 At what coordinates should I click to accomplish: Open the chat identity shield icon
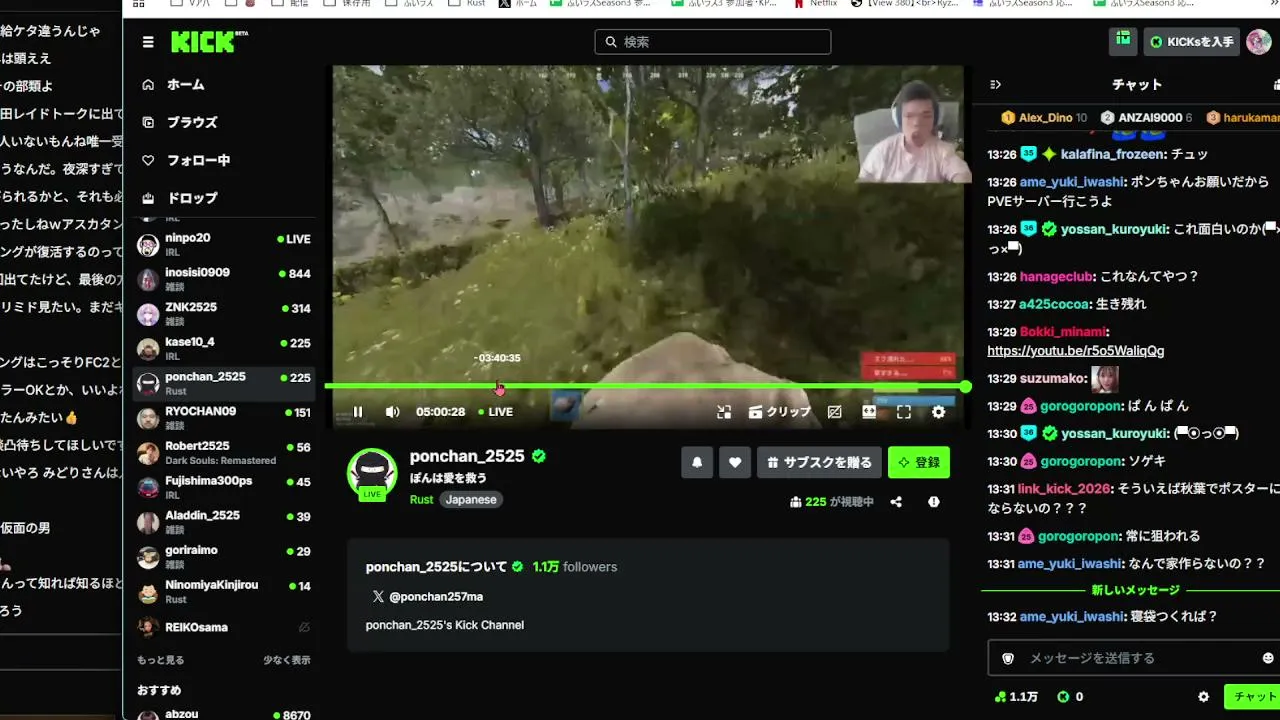pyautogui.click(x=1008, y=658)
